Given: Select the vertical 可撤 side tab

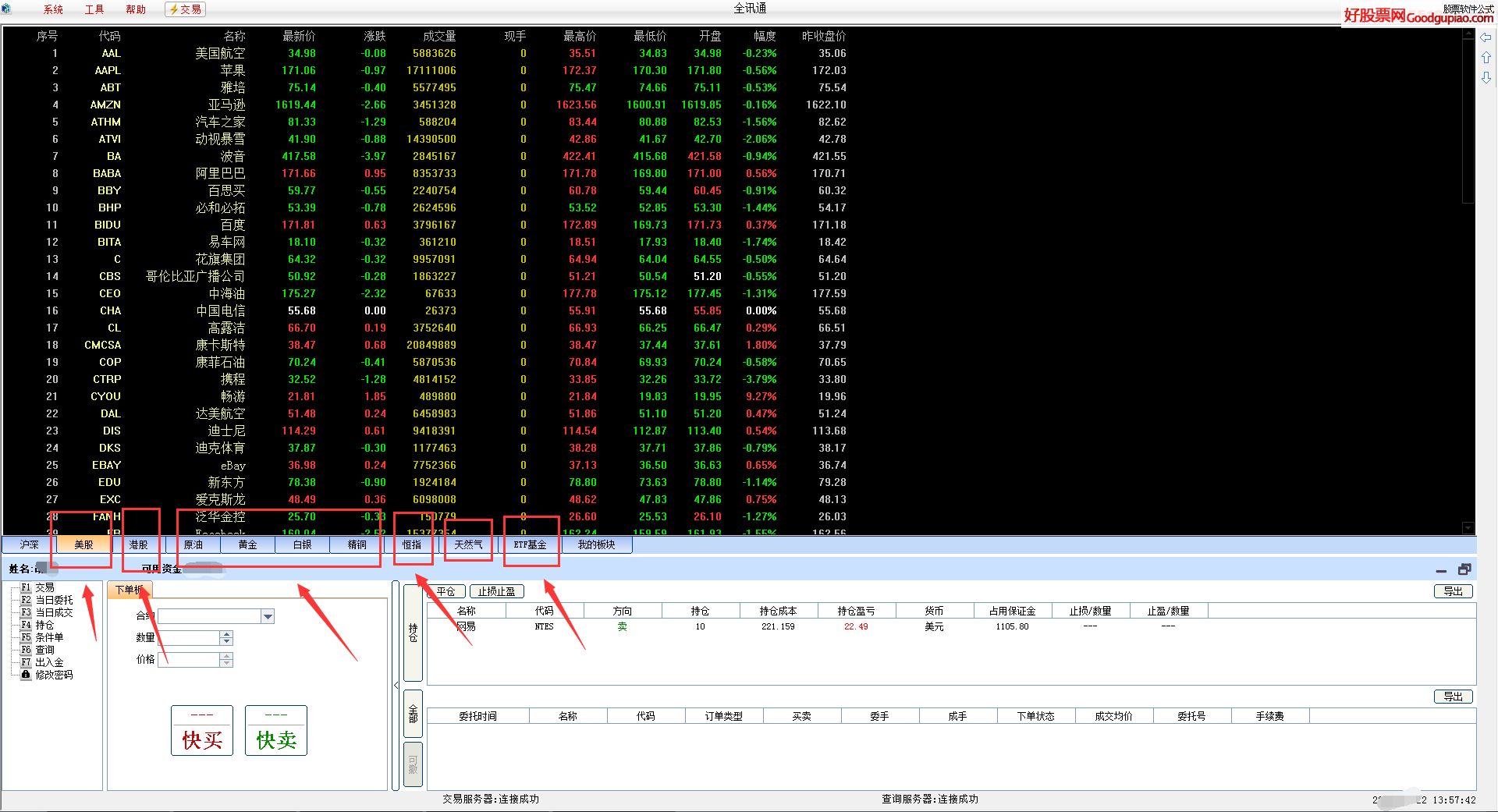Looking at the screenshot, I should pyautogui.click(x=414, y=764).
